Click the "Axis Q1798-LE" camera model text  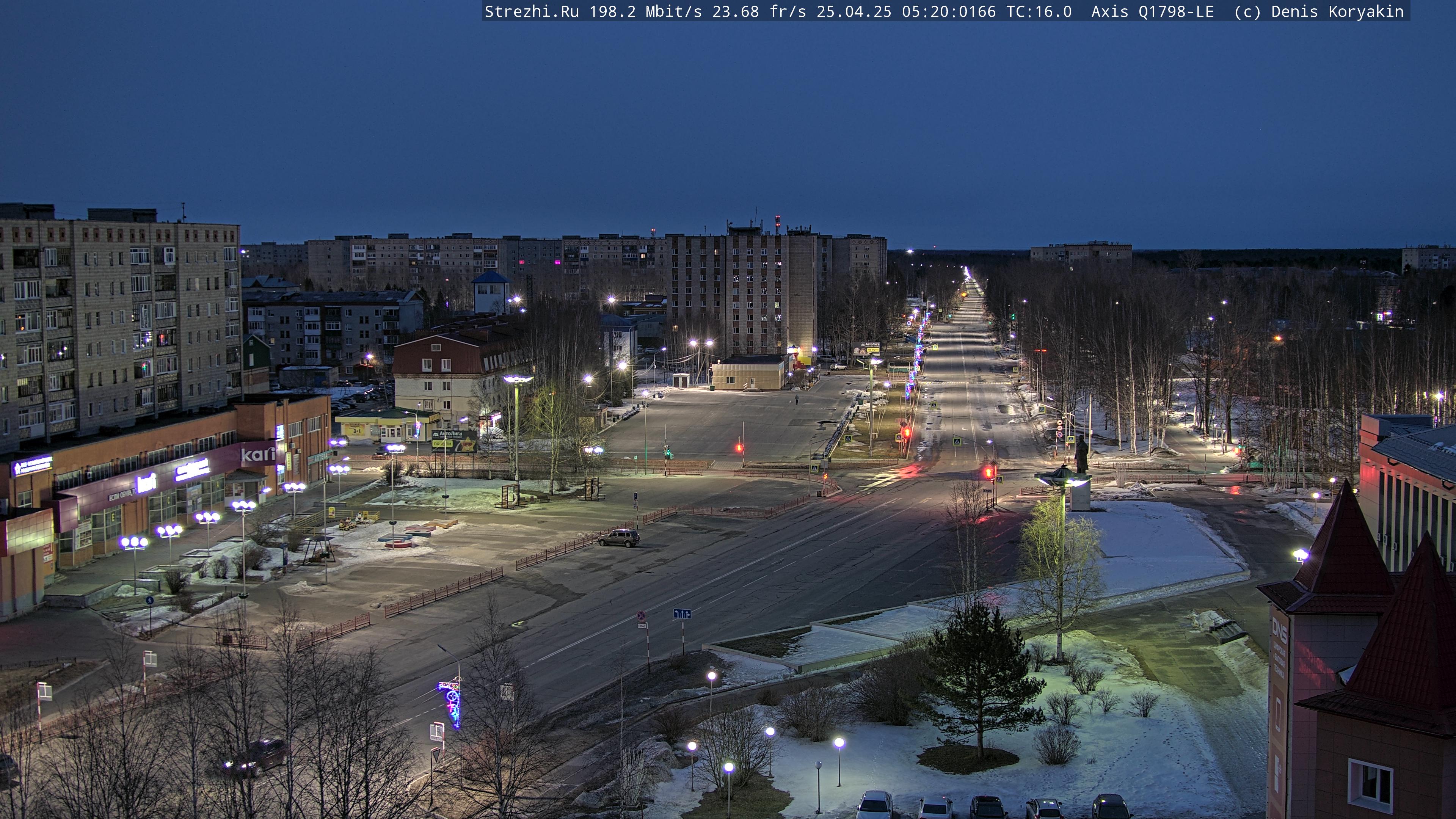1153,12
